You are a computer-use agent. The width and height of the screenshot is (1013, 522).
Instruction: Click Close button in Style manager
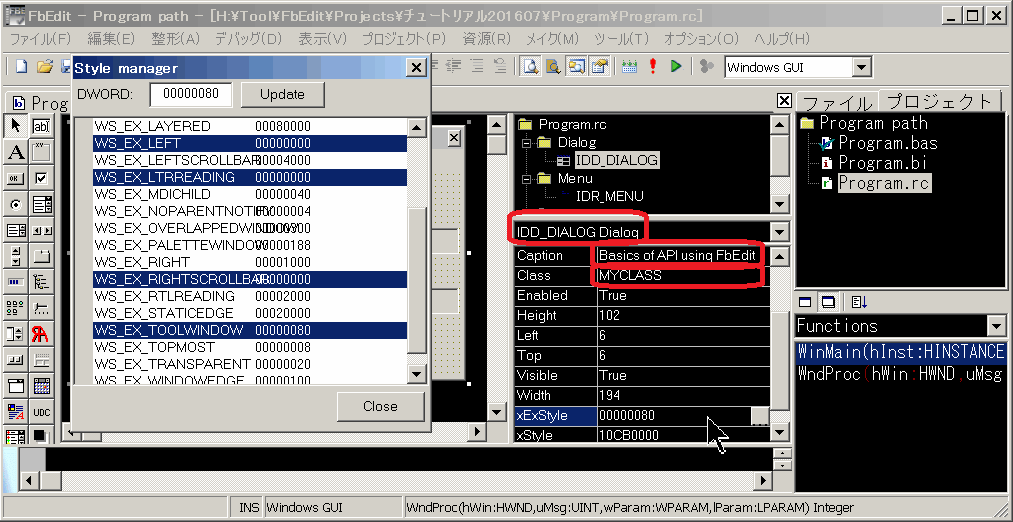[380, 406]
